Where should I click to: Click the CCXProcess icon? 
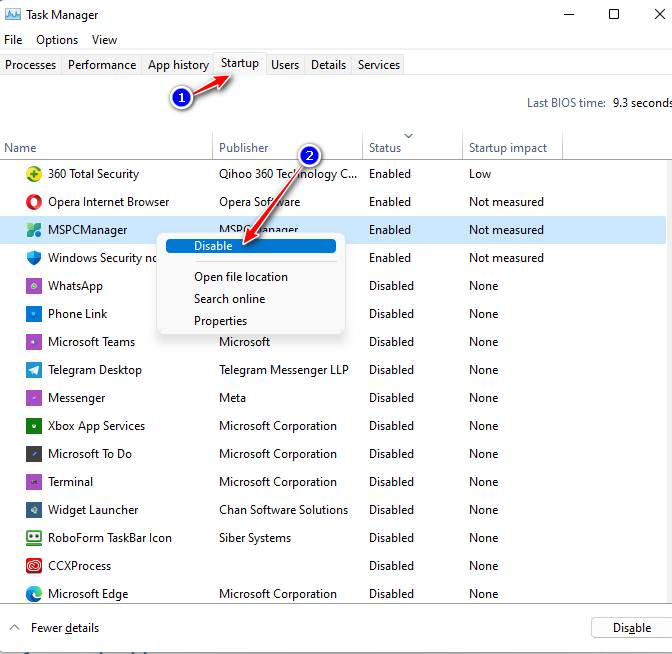34,566
